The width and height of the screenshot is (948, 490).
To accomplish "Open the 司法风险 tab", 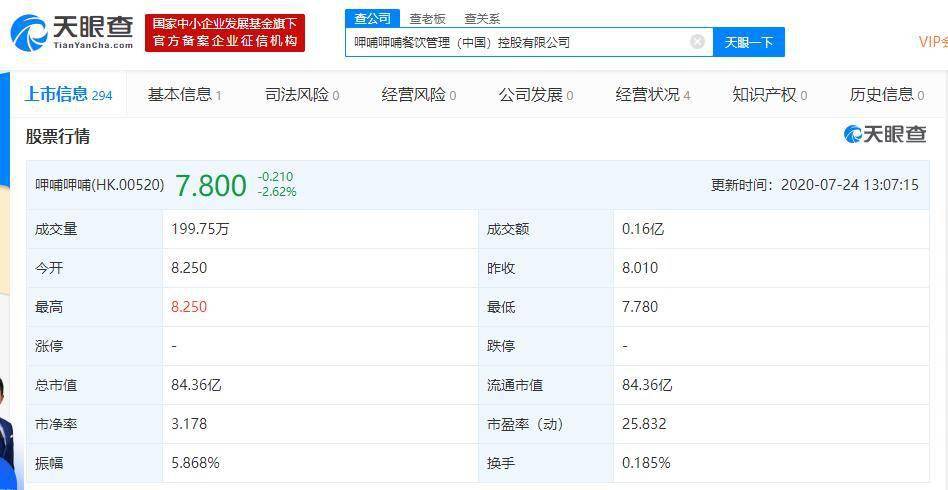I will coord(302,94).
